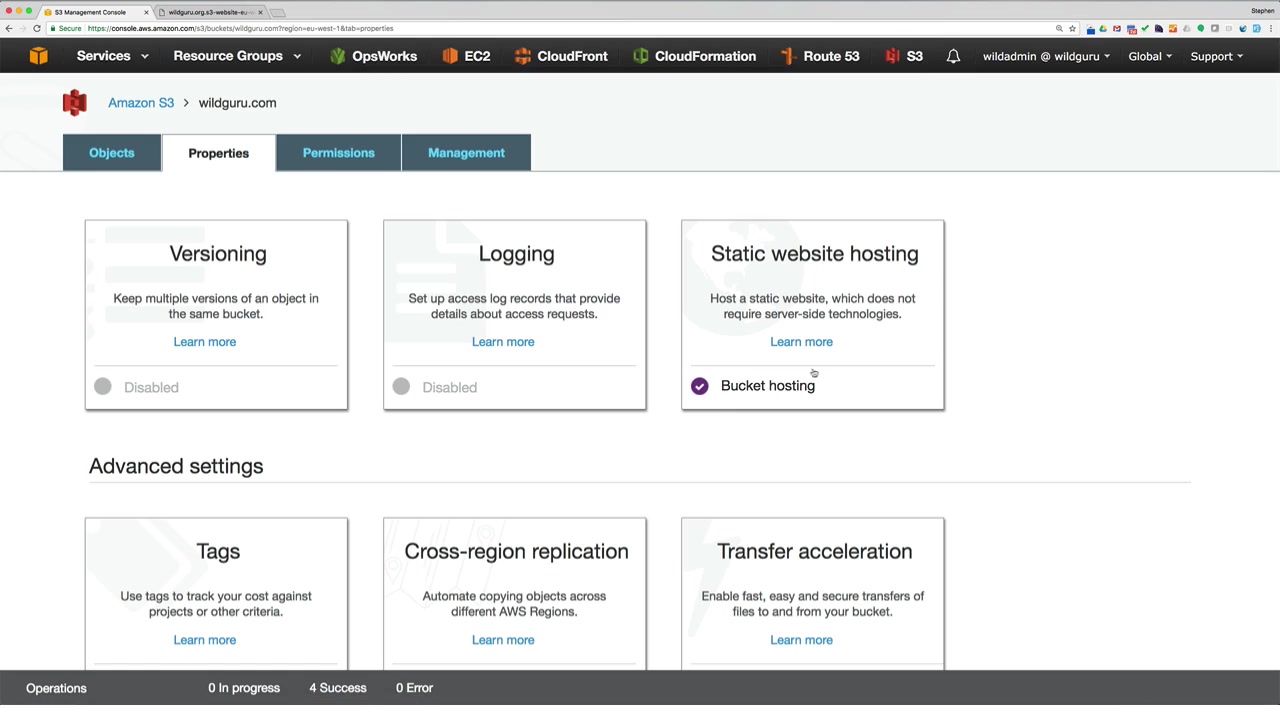Close the wildguru.org.s3-website browser tab

click(x=261, y=12)
